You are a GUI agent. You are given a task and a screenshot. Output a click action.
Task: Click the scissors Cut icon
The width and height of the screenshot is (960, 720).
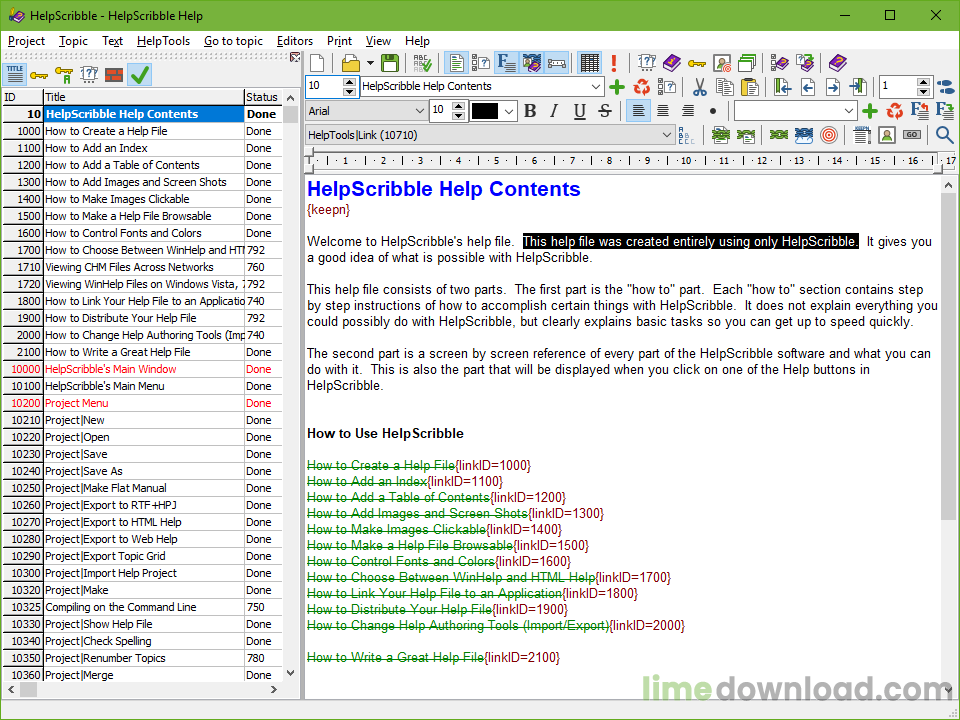700,87
